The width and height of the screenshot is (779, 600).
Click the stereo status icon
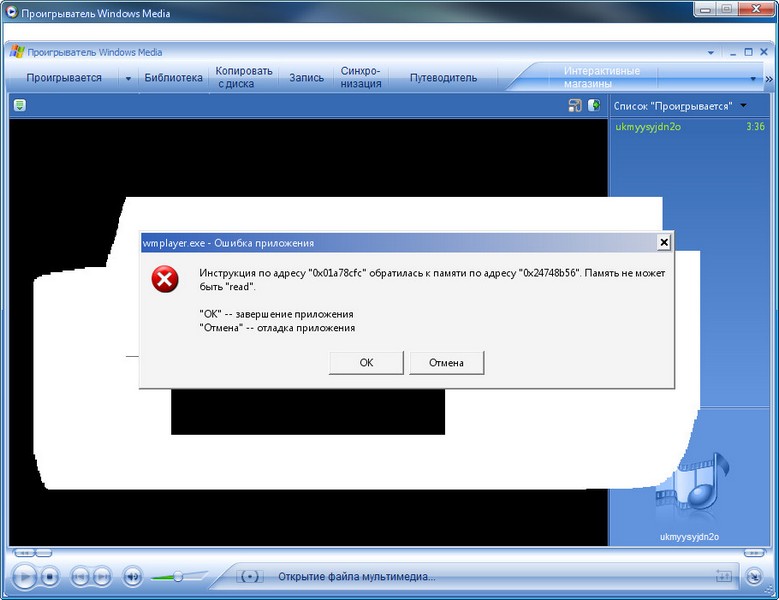249,577
